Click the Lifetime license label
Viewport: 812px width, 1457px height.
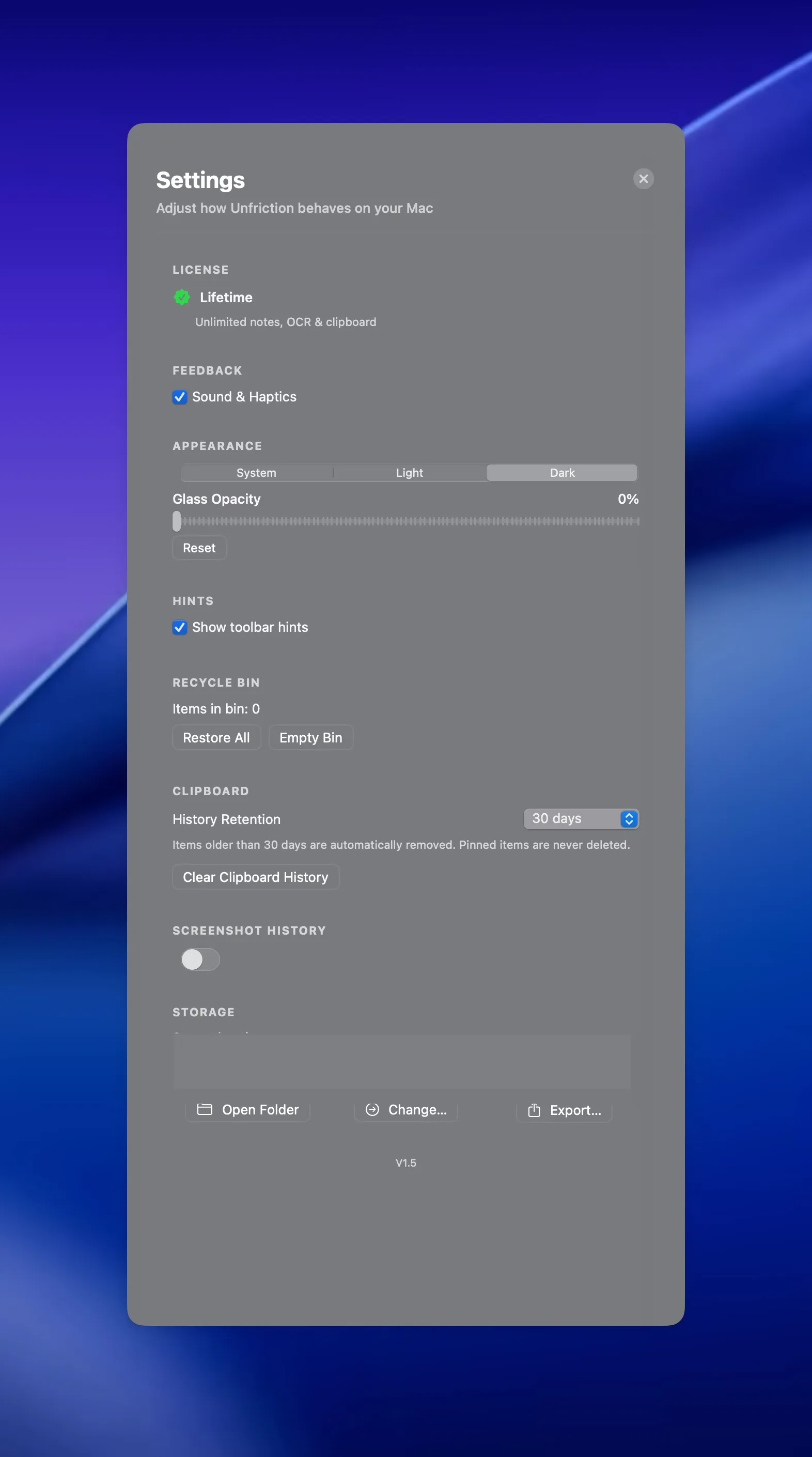226,298
